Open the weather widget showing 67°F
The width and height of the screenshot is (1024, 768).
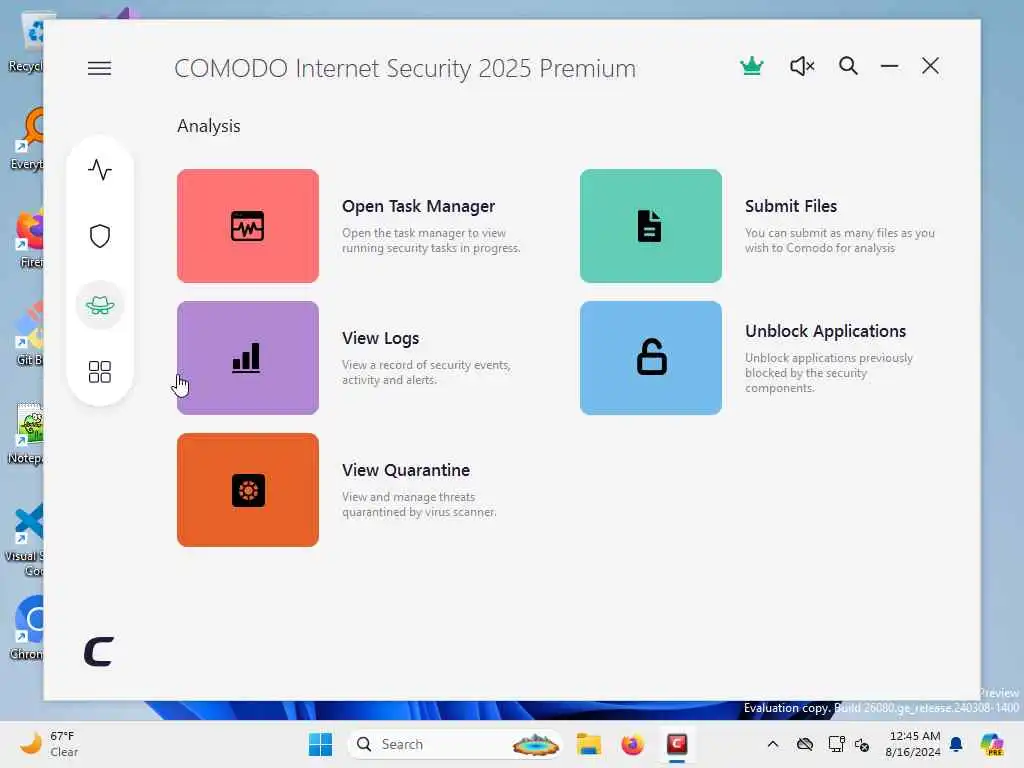(49, 744)
